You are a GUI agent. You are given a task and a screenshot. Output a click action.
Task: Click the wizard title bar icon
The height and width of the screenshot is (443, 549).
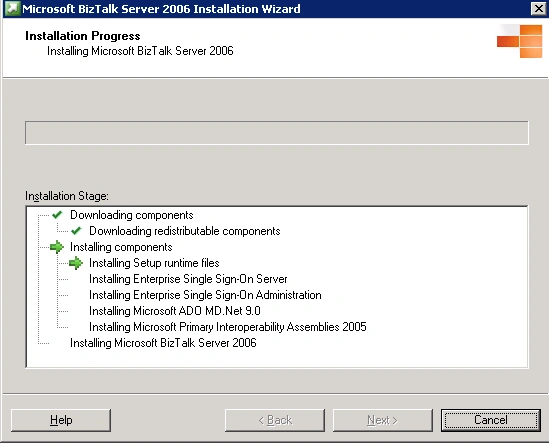coord(12,8)
